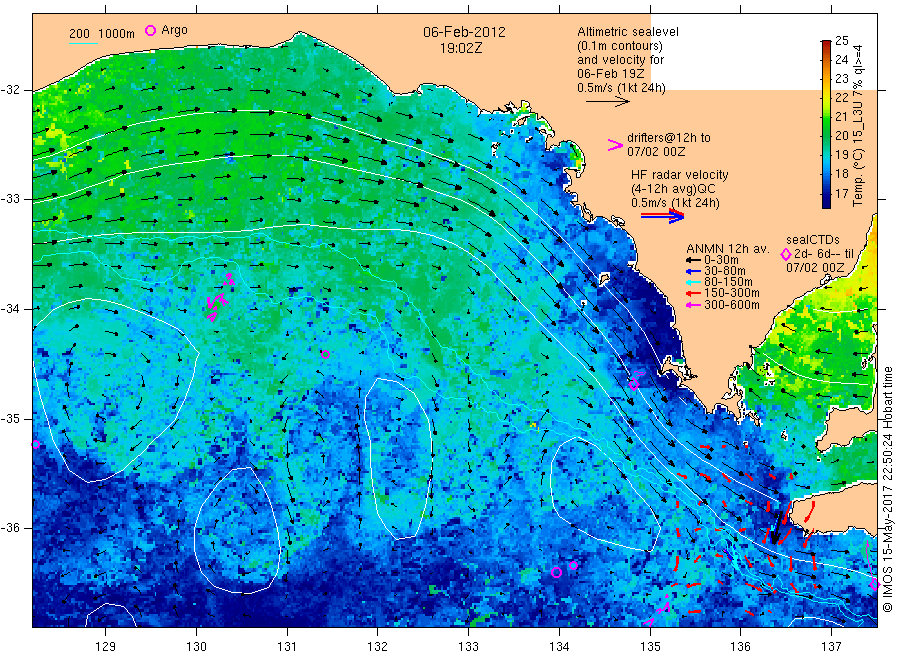Click the '06-Feb-2012' date title
The width and height of the screenshot is (900, 660).
point(464,32)
